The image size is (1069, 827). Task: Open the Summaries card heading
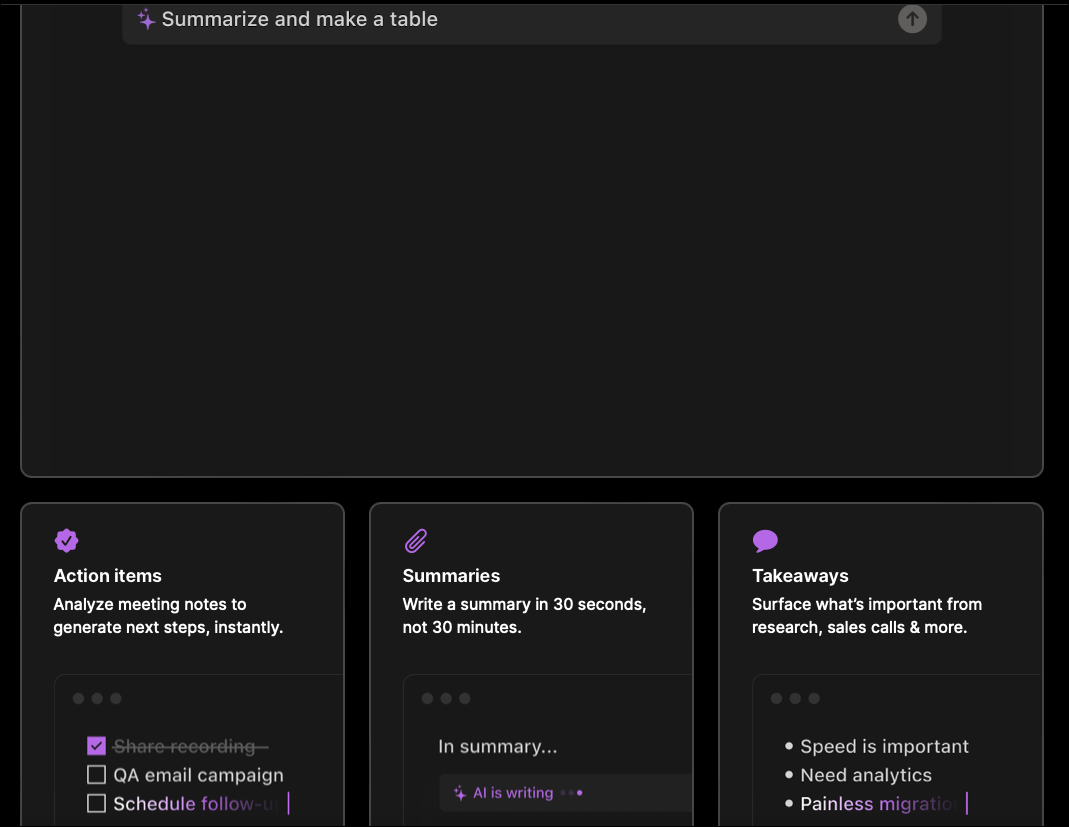pyautogui.click(x=451, y=576)
